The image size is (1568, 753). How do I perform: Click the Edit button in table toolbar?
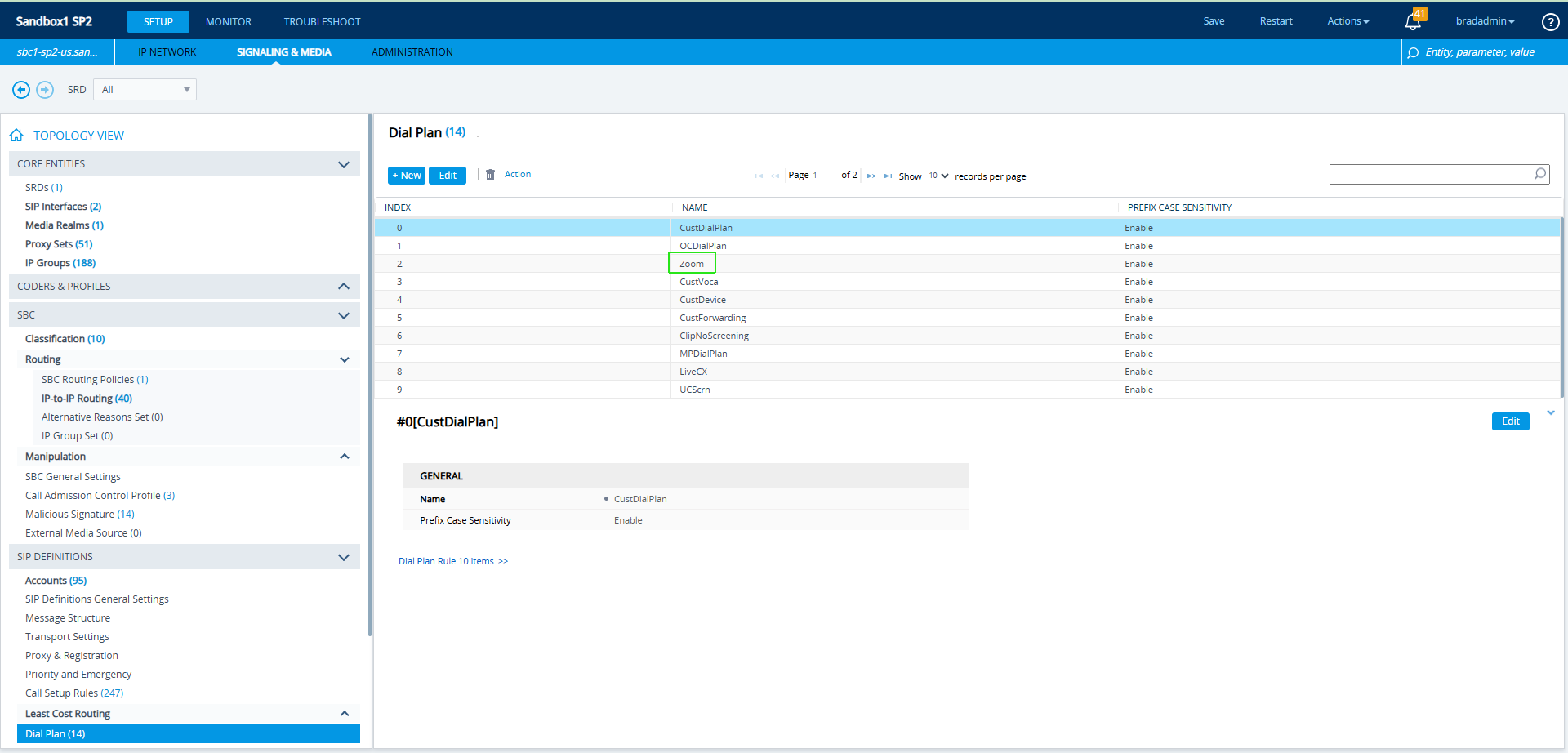click(448, 176)
